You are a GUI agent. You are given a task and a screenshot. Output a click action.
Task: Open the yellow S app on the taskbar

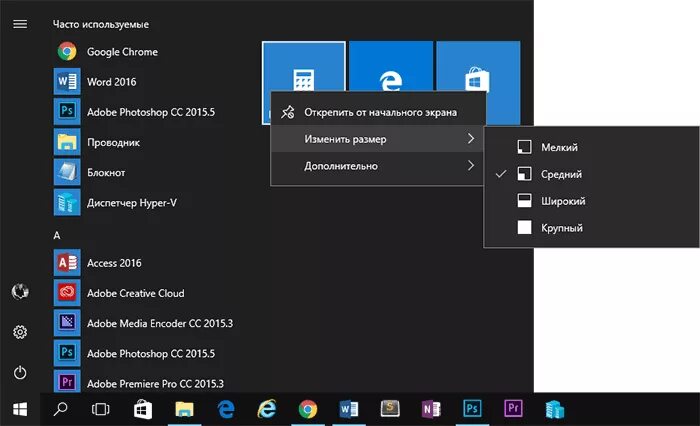pos(390,408)
